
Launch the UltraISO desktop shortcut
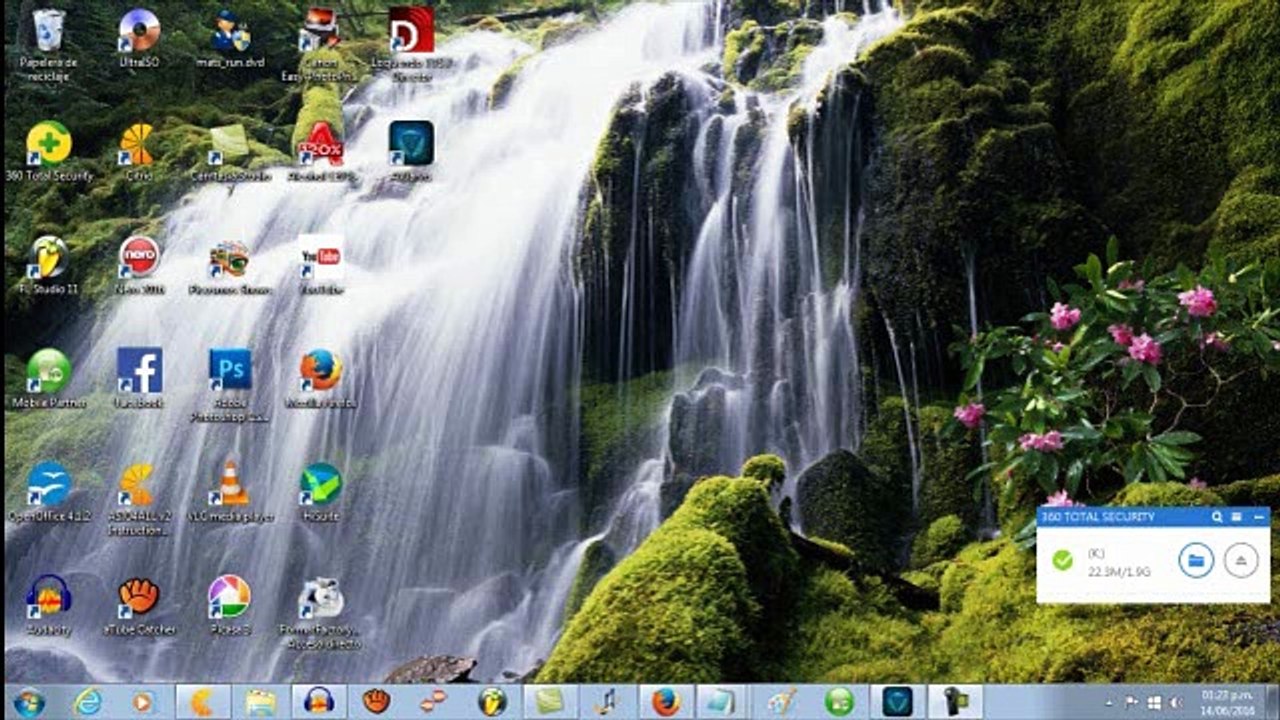point(139,30)
